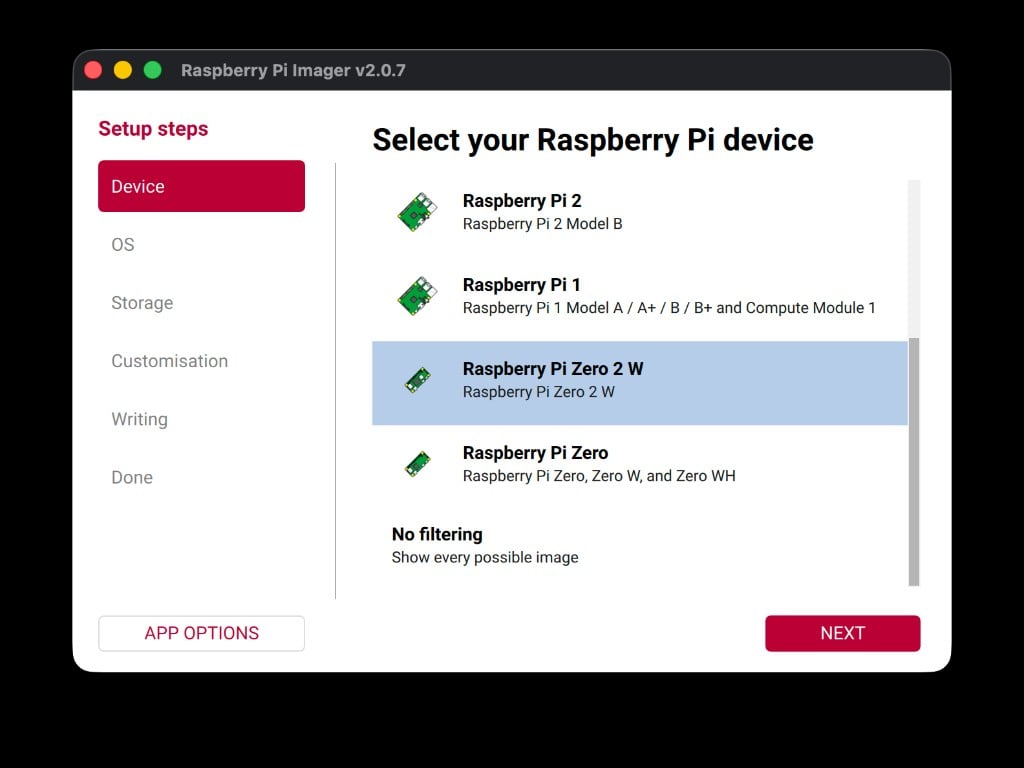Select the Device setup step

point(201,186)
